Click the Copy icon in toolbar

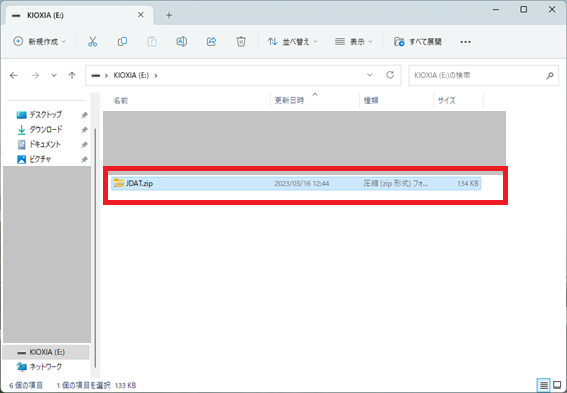(122, 42)
